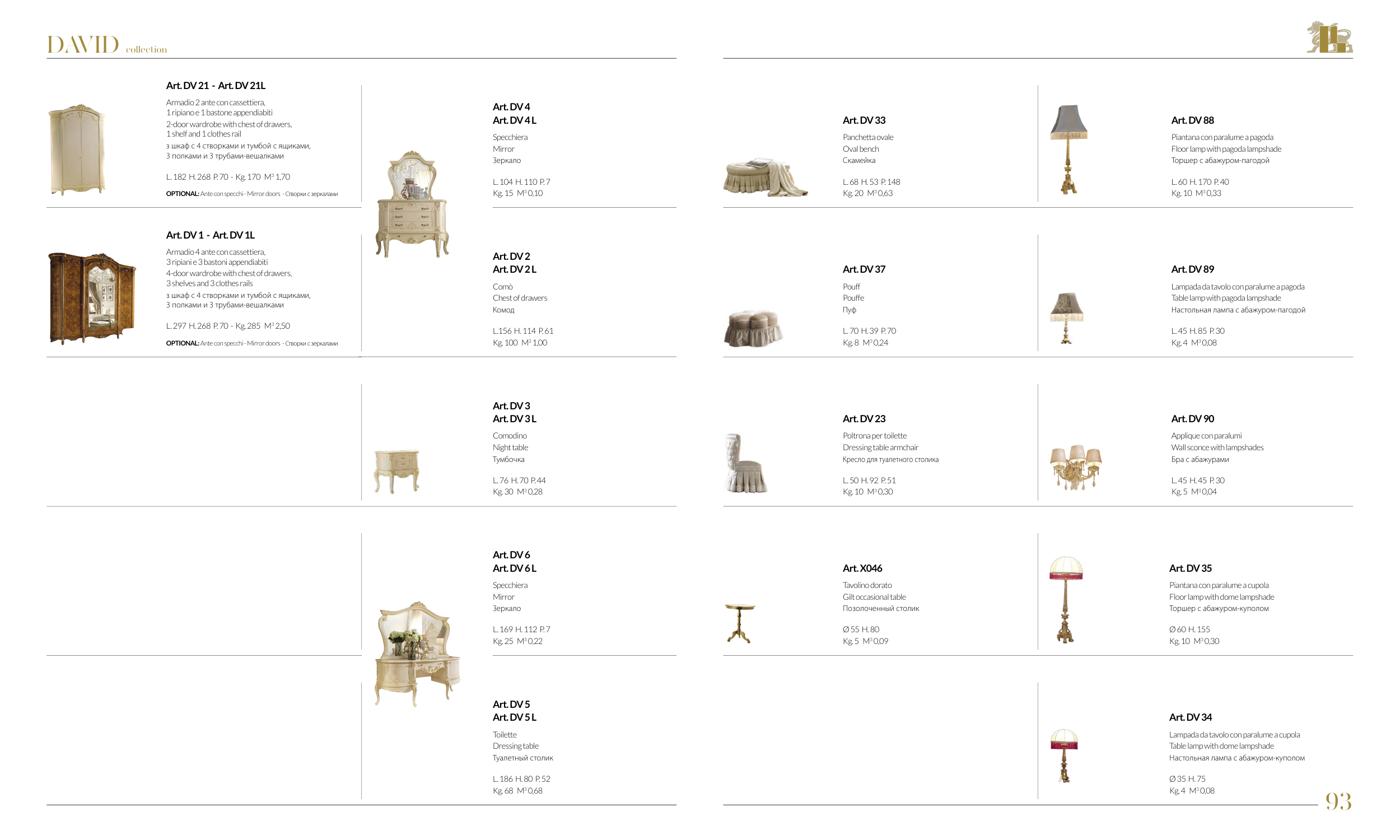The width and height of the screenshot is (1400, 840).
Task: Click the chest of drawers with mirror image
Action: (x=412, y=205)
